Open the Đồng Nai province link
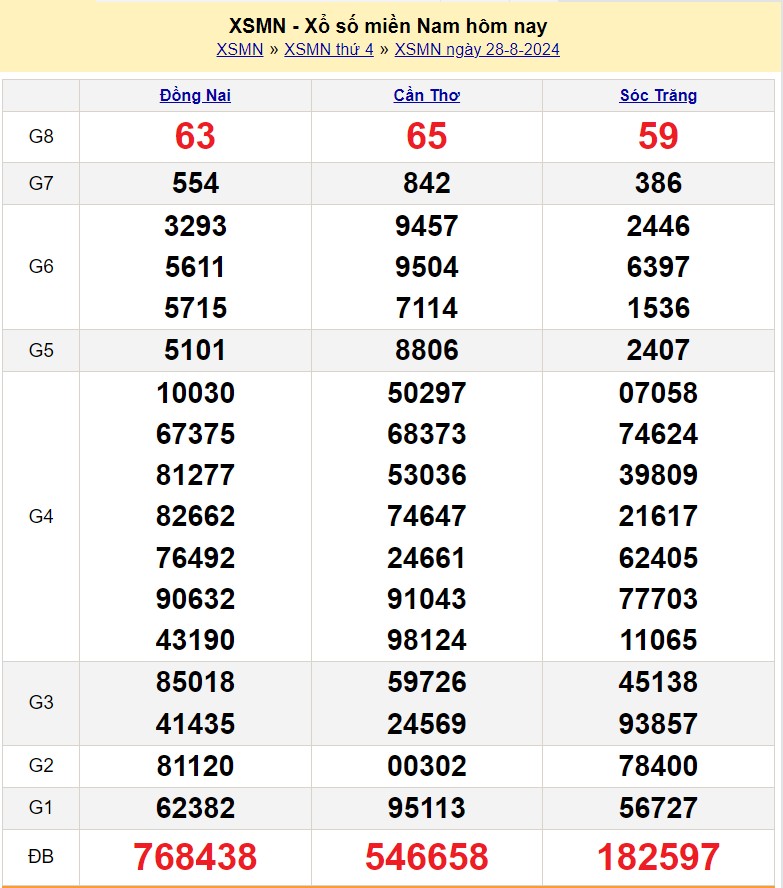Viewport: 783px width, 888px height. 195,96
